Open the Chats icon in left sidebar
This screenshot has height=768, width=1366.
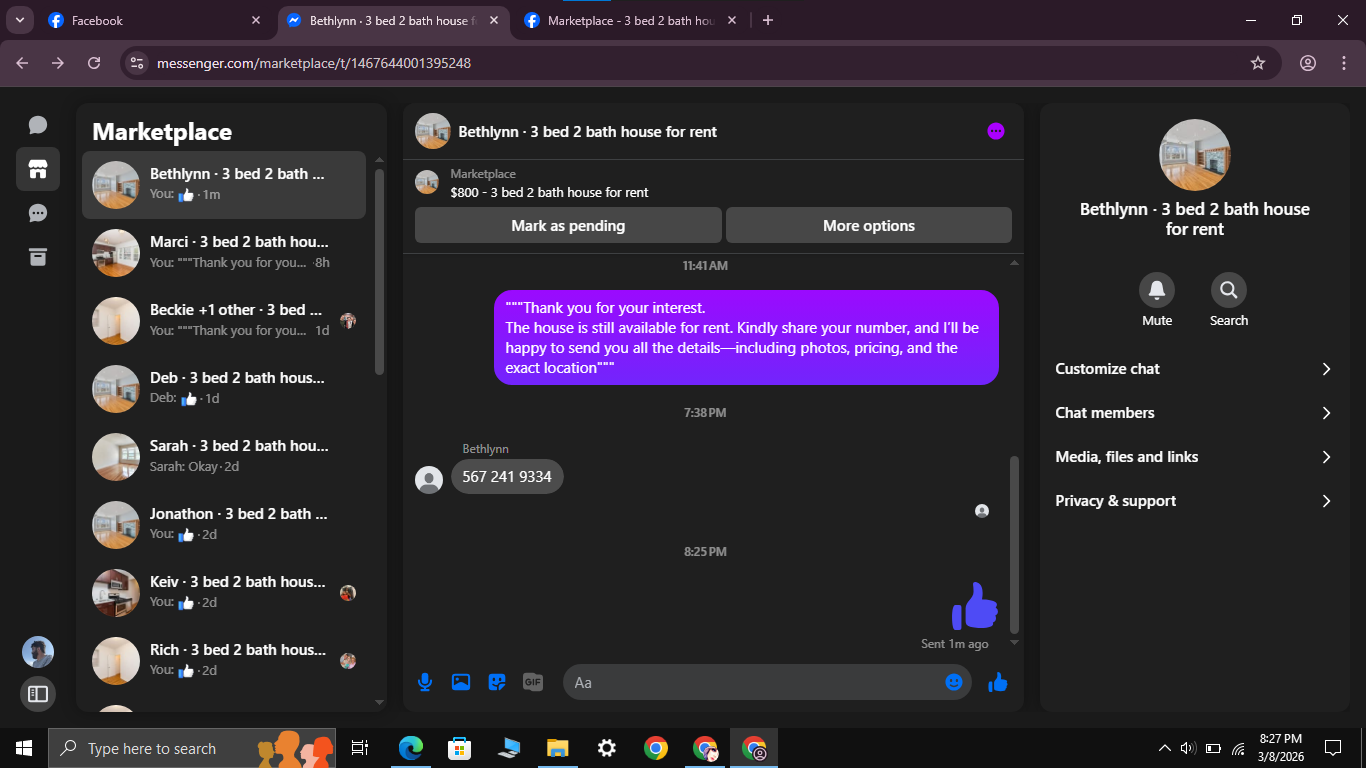click(38, 125)
